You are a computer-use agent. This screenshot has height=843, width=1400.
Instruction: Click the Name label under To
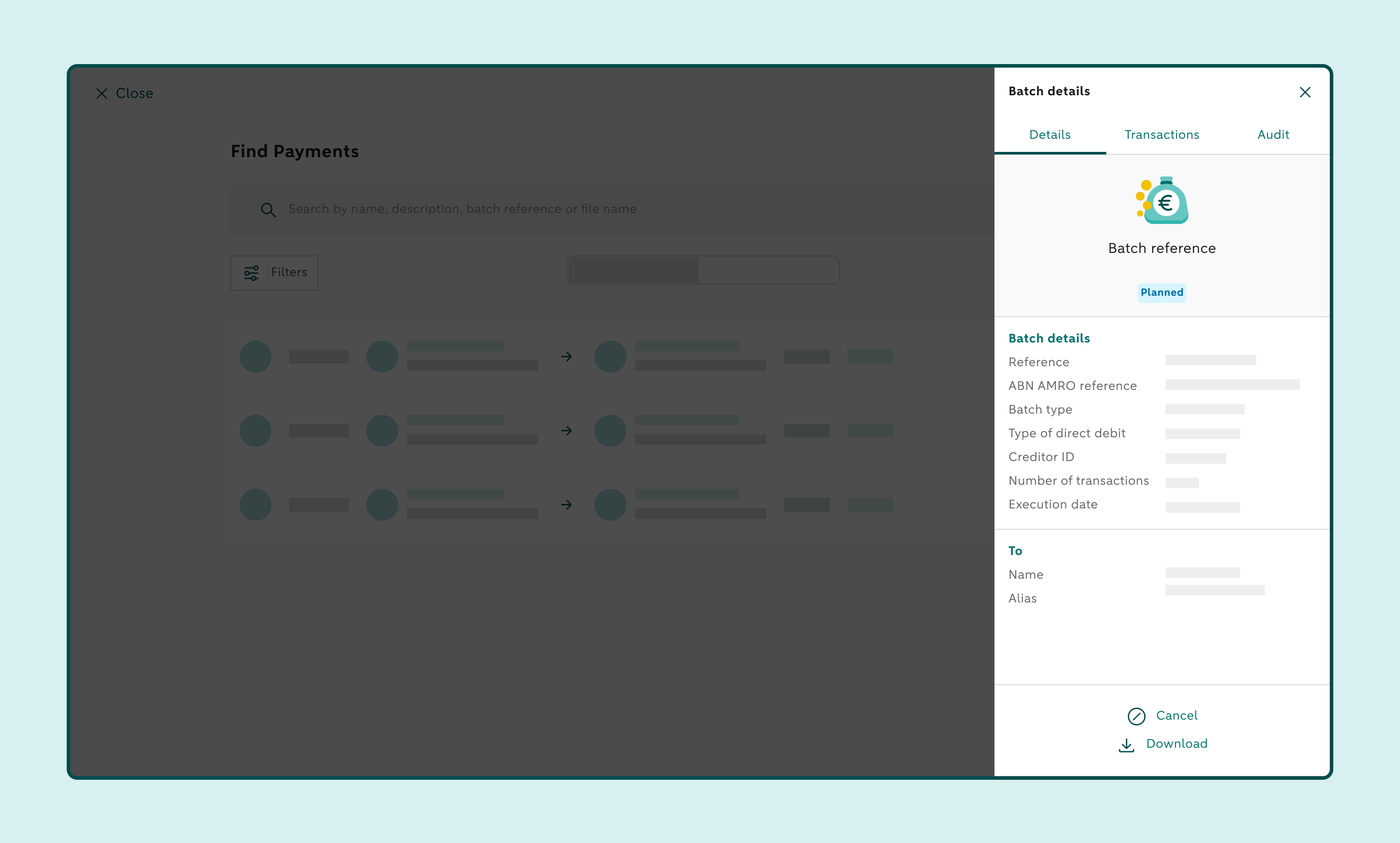point(1026,574)
